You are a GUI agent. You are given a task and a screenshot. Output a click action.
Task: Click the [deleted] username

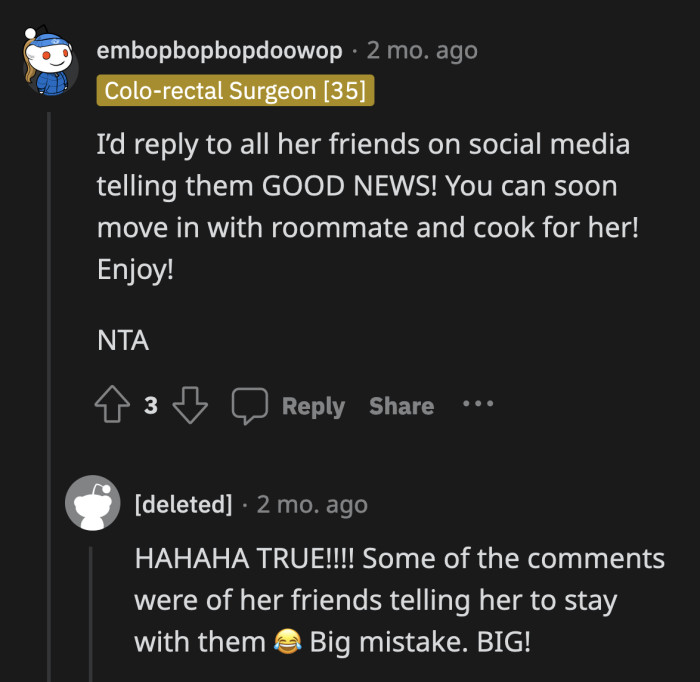183,504
